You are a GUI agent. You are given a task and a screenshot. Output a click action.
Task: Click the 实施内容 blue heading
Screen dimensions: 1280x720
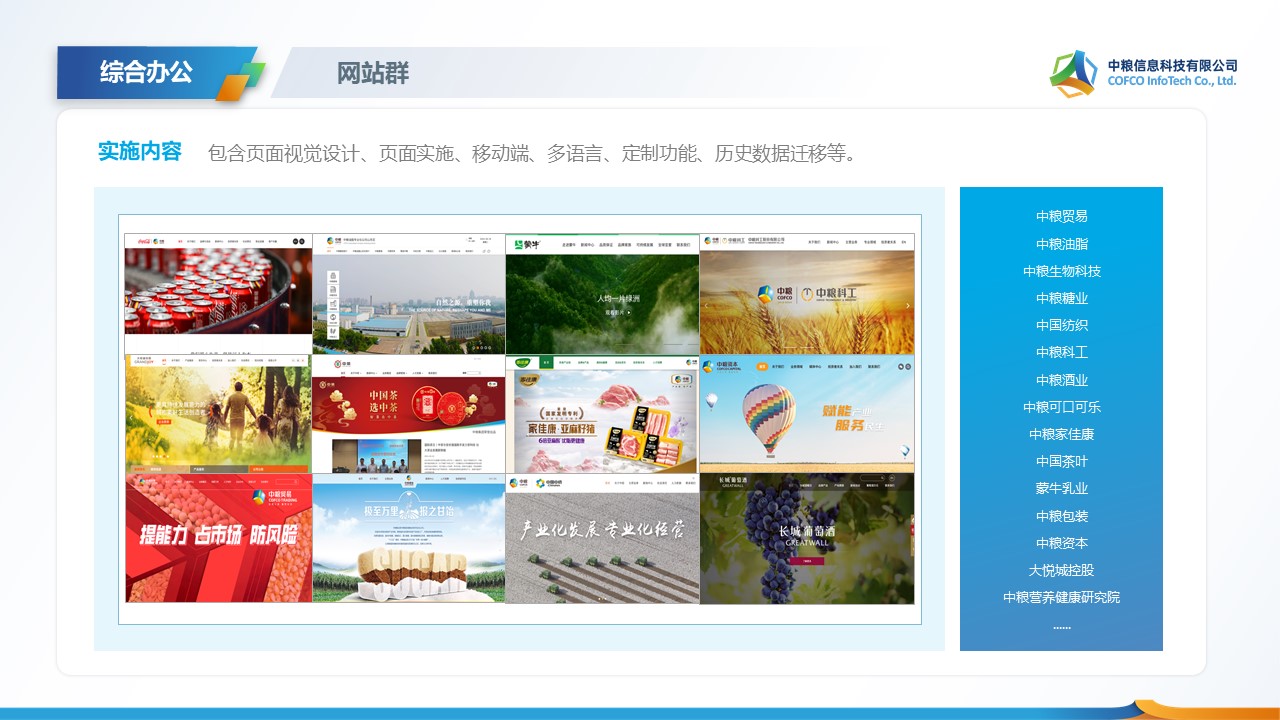(x=140, y=152)
